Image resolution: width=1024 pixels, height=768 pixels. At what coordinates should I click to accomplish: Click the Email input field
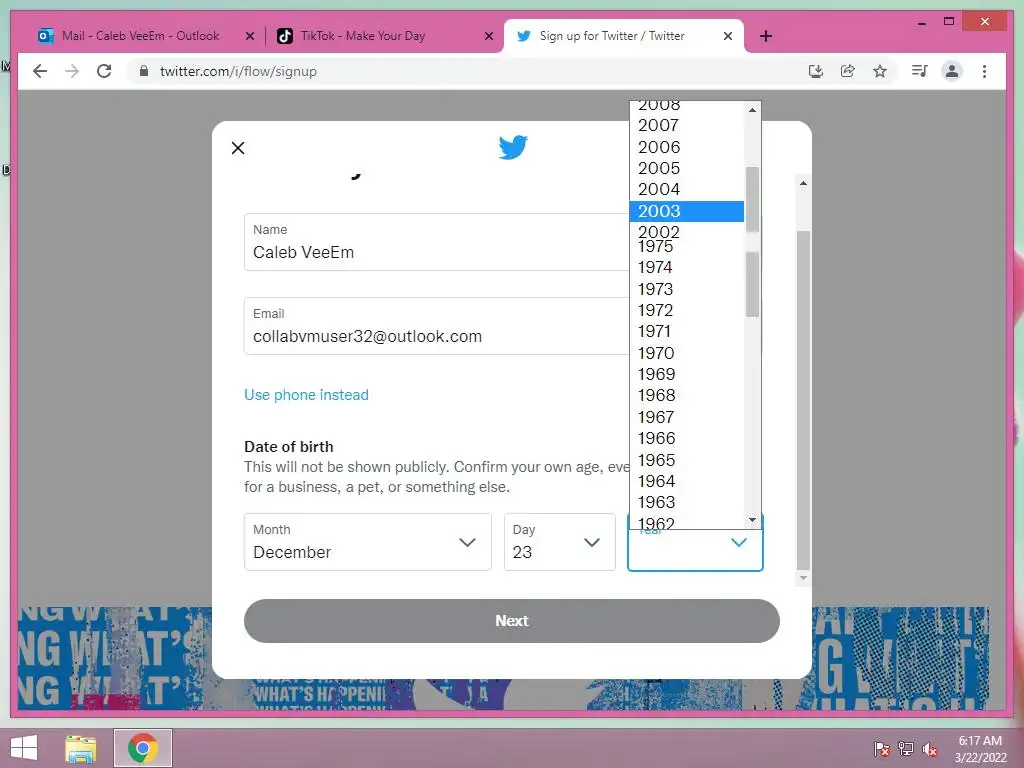click(436, 326)
